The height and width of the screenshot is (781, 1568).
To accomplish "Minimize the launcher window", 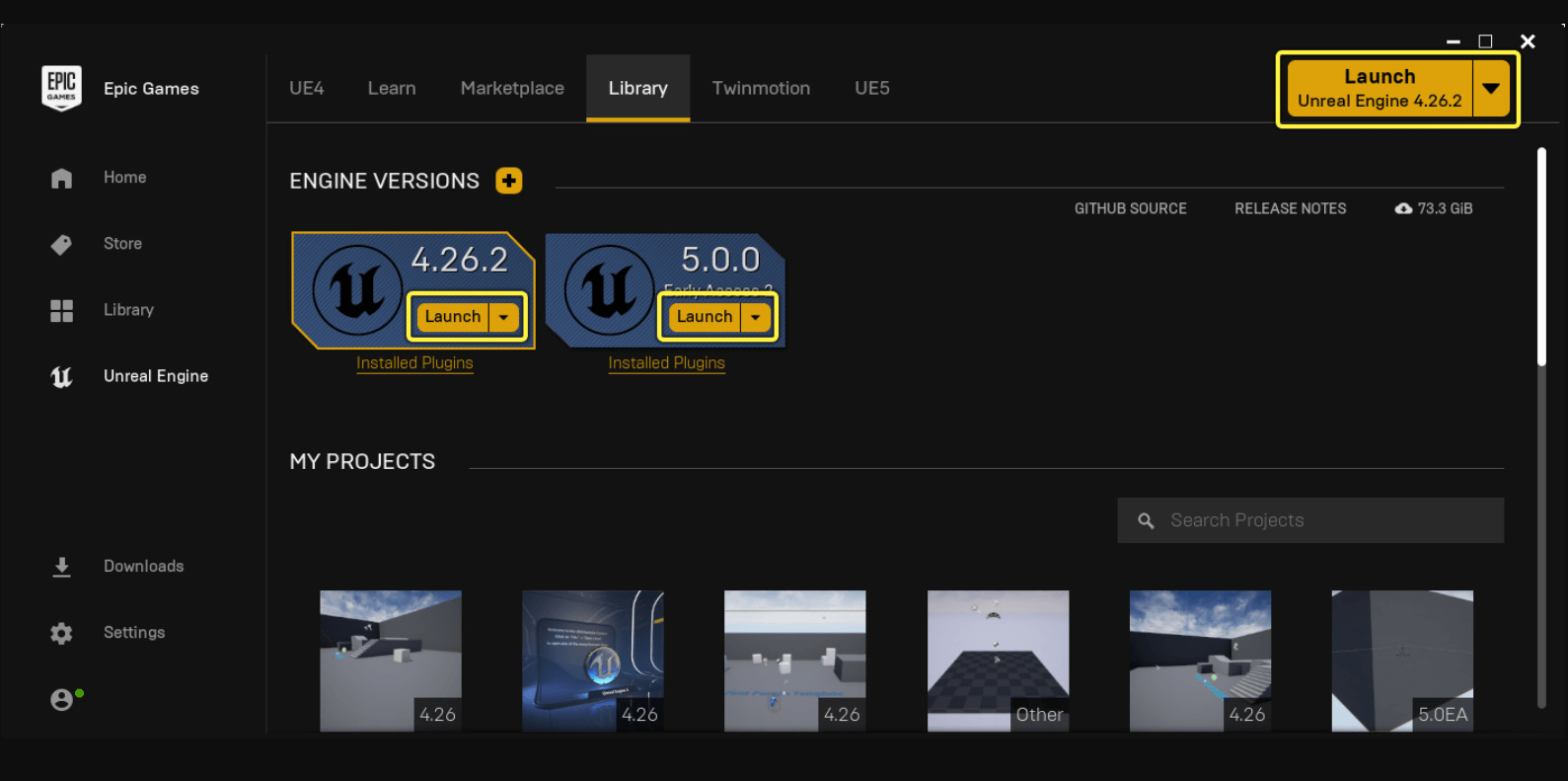I will 1454,41.
